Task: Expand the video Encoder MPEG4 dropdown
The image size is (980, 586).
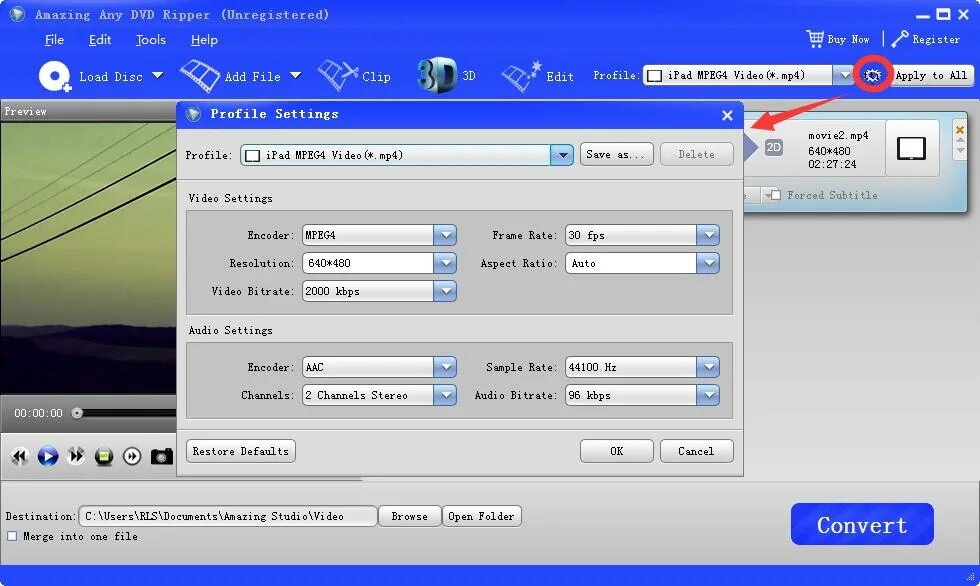Action: pyautogui.click(x=445, y=236)
